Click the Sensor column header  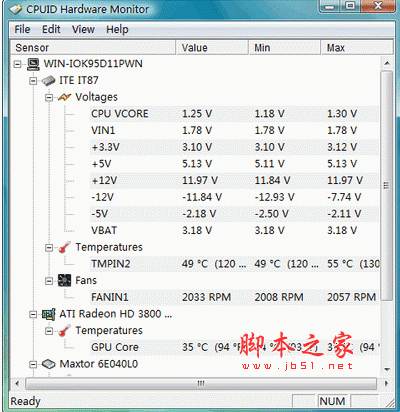coord(93,48)
